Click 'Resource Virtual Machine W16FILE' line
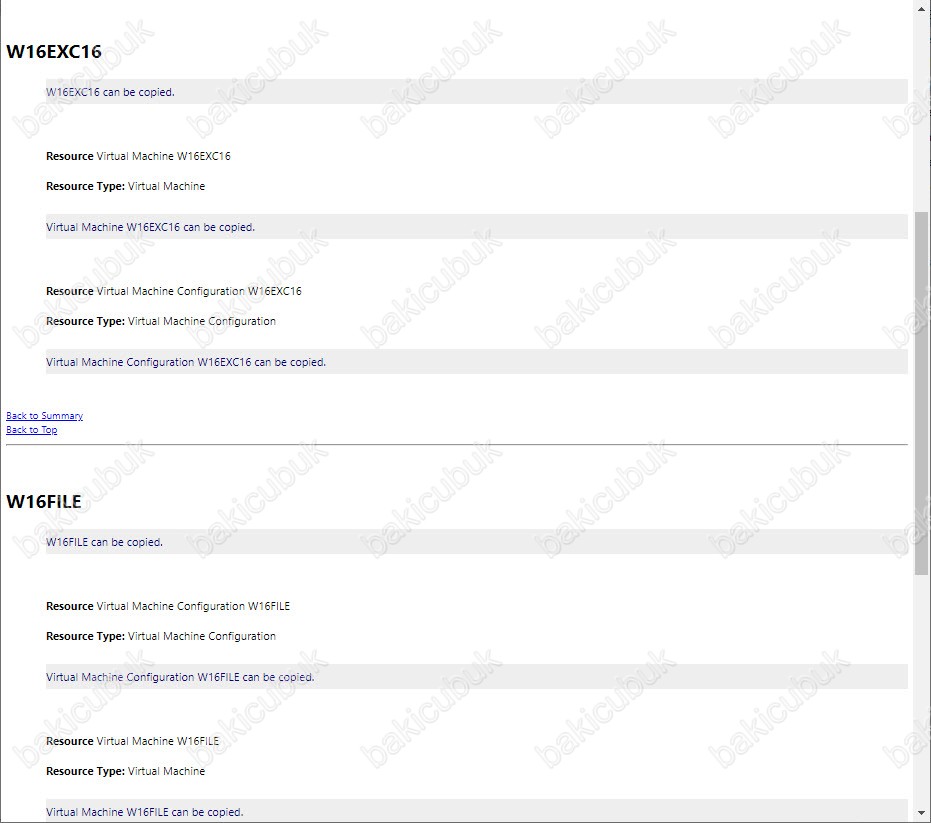Viewport: 931px width, 823px height. click(x=132, y=741)
